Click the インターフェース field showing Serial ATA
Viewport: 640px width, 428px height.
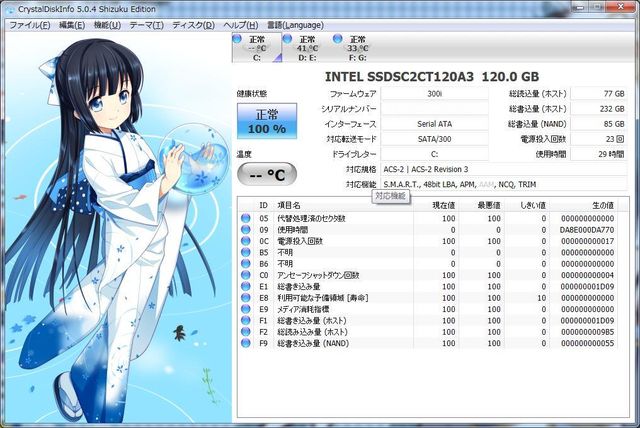coord(434,124)
